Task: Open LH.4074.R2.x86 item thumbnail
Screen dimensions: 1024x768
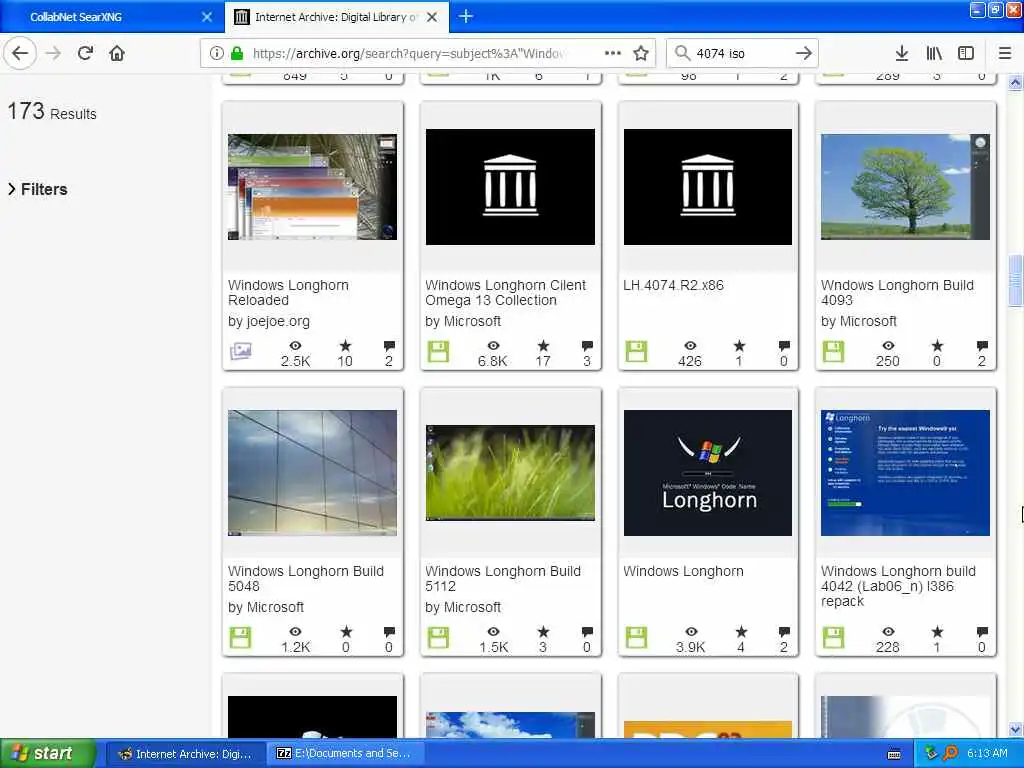Action: (x=708, y=187)
